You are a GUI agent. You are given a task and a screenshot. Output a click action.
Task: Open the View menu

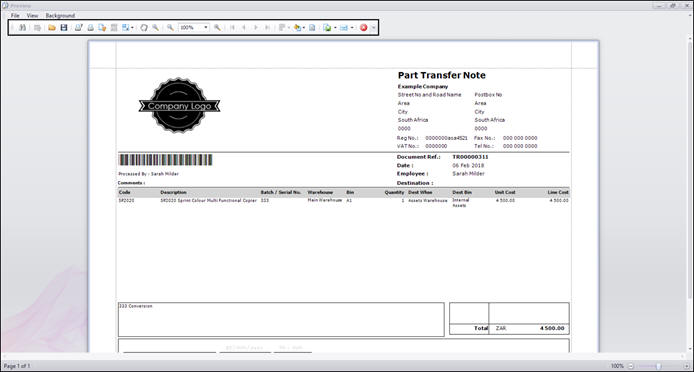32,16
